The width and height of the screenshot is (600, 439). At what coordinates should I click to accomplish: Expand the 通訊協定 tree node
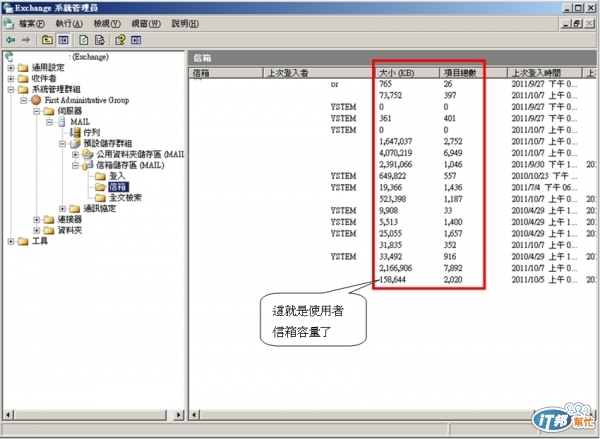tap(62, 209)
